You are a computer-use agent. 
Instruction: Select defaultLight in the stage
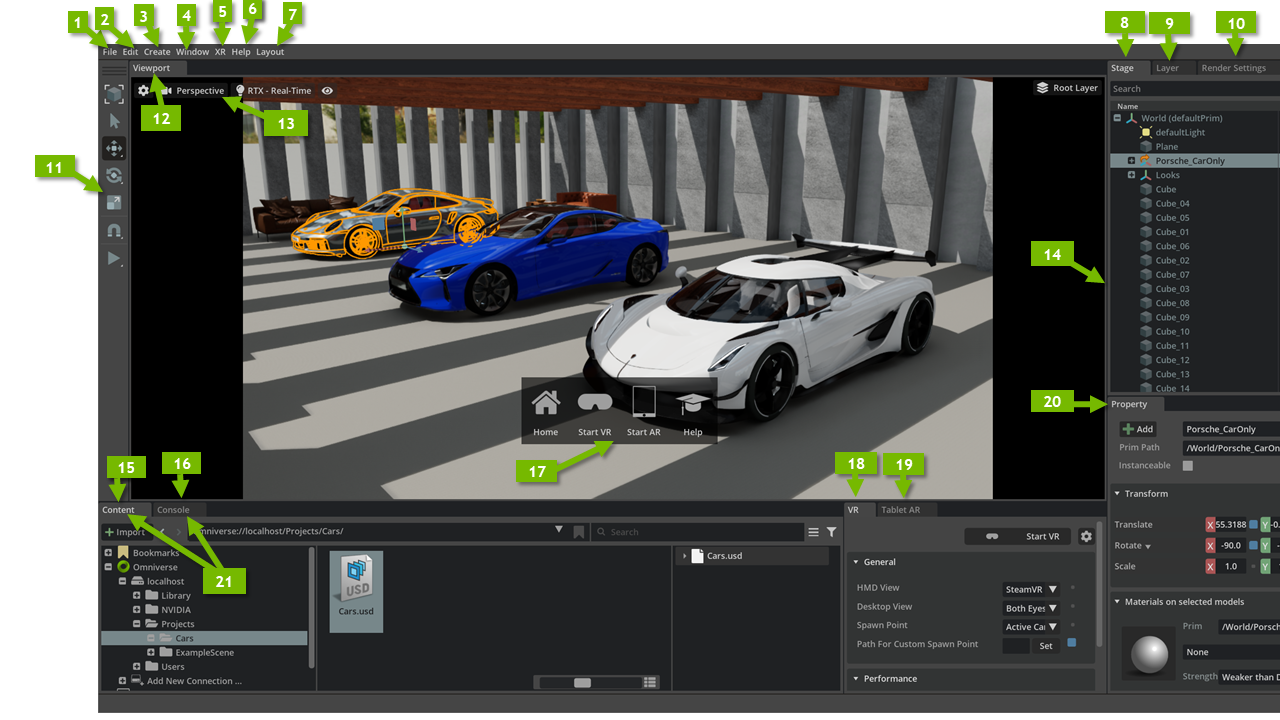coord(1180,132)
